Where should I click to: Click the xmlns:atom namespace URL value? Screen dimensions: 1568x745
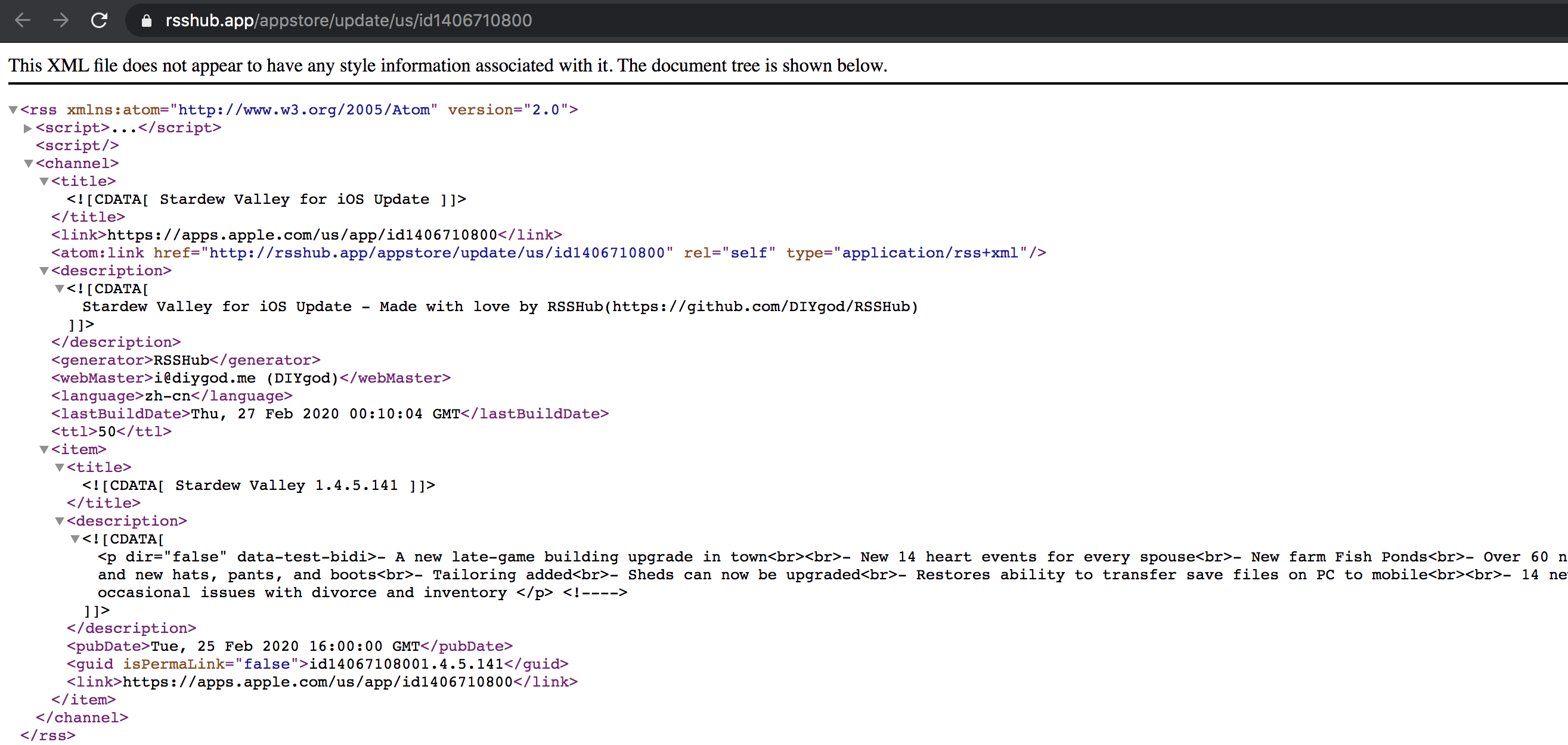click(x=303, y=110)
